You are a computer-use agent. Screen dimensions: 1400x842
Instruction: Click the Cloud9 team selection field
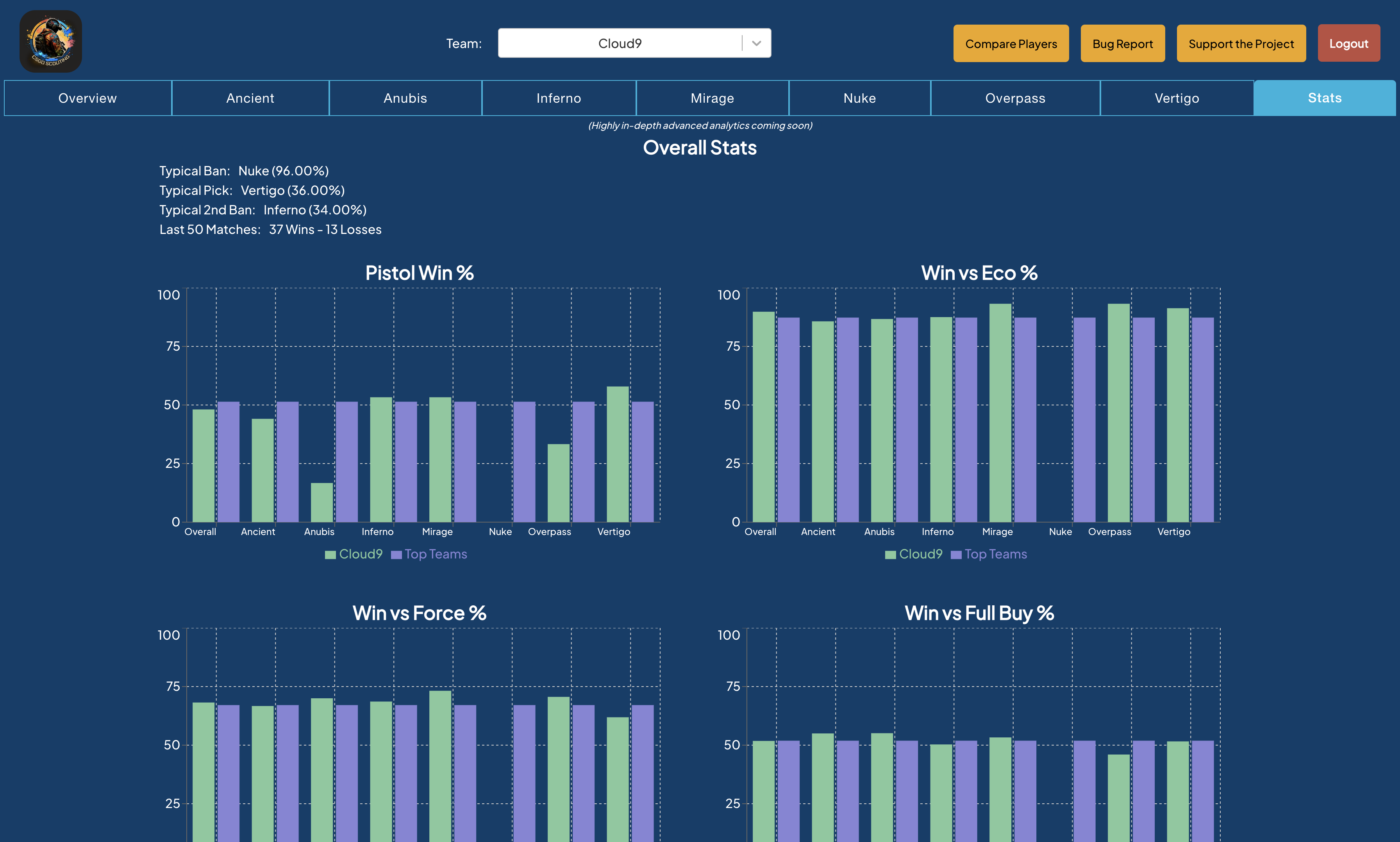click(x=634, y=43)
